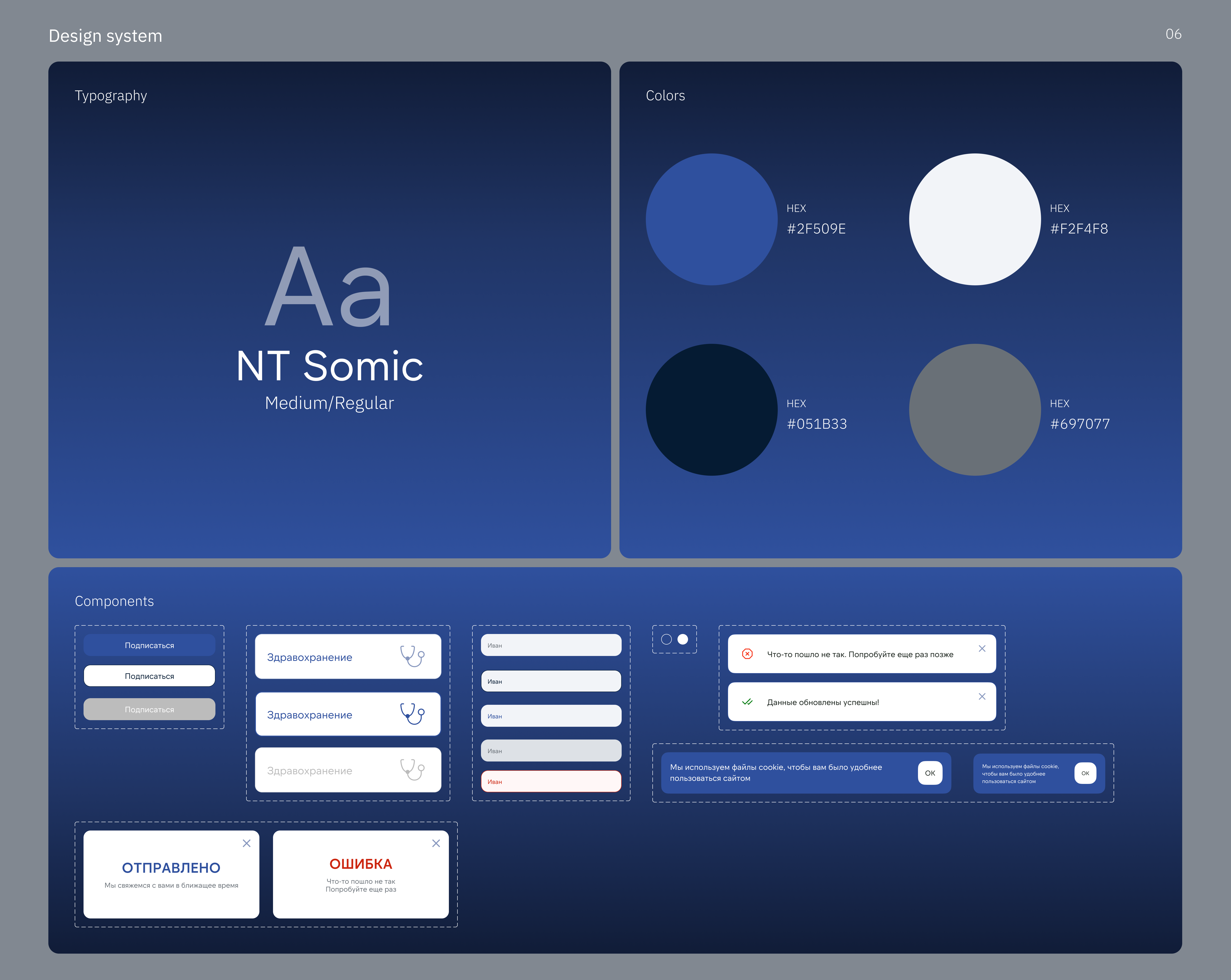Close the ОШИБКА popup with X
The image size is (1231, 980).
[436, 843]
